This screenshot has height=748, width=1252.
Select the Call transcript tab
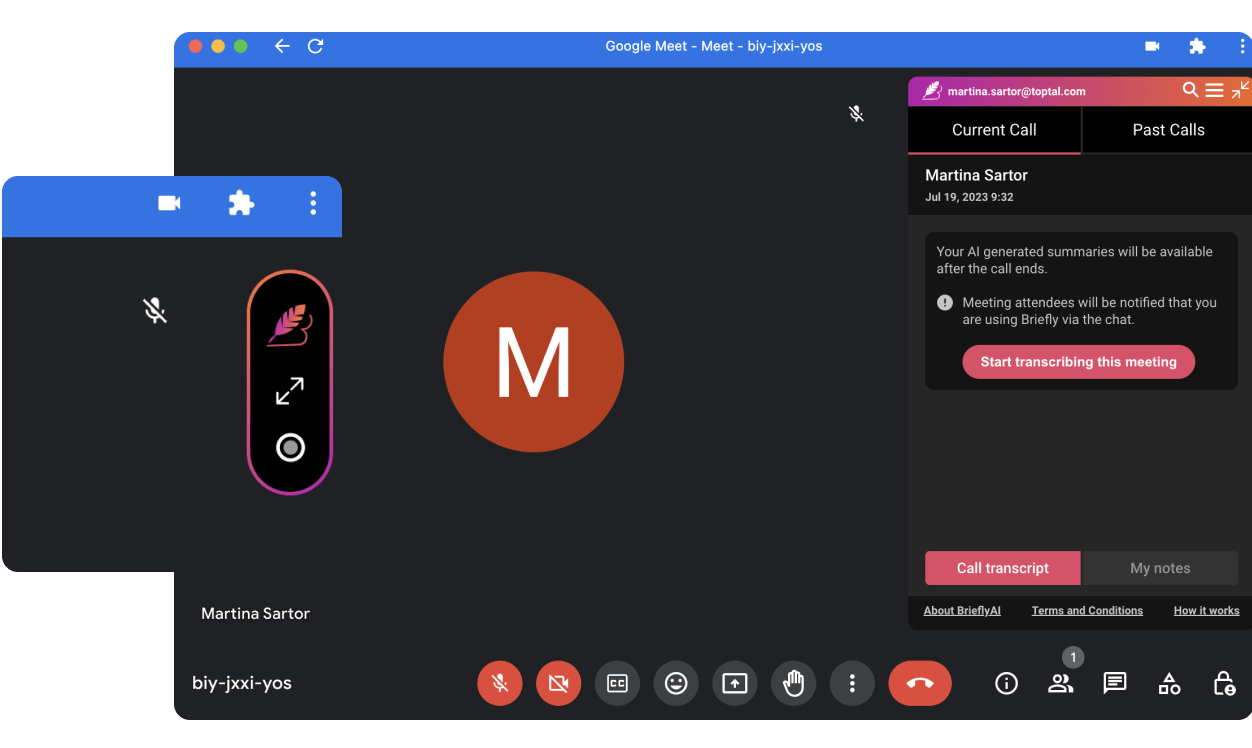1002,568
